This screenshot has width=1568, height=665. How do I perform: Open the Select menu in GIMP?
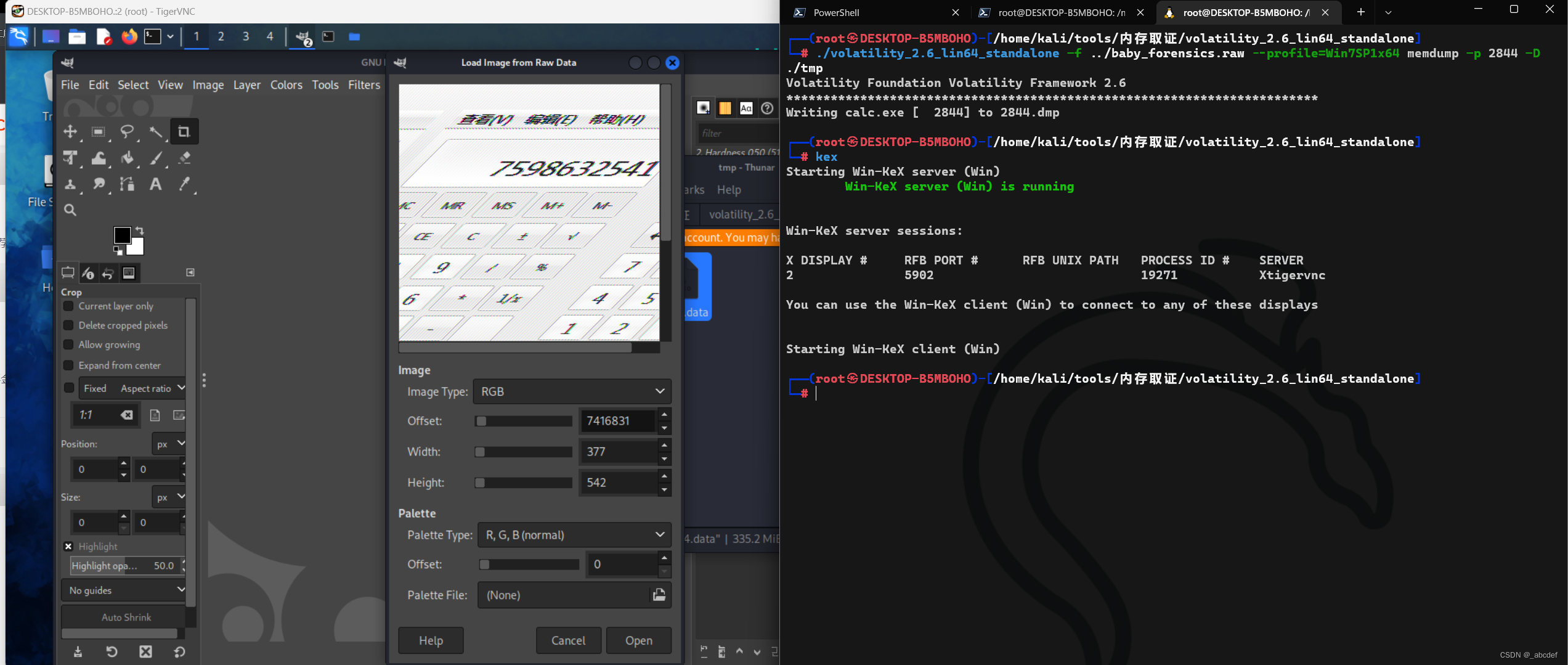tap(133, 85)
